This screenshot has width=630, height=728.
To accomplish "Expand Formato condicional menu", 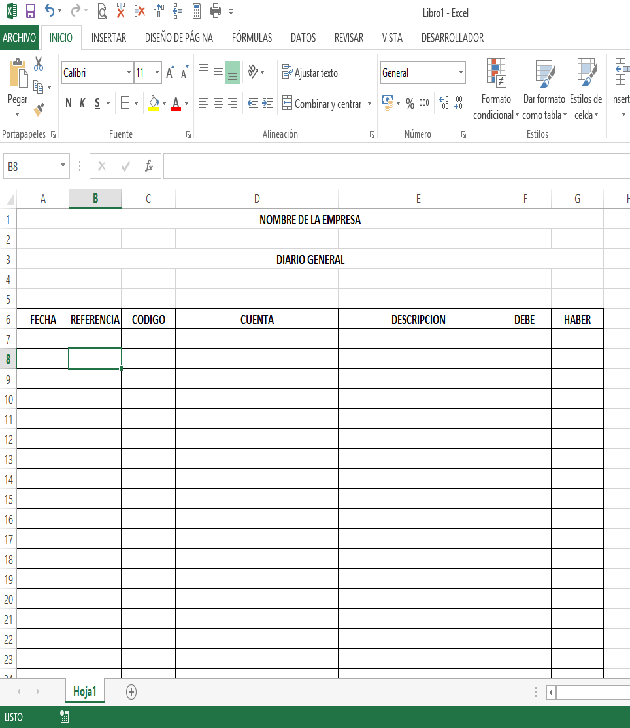I will click(x=496, y=88).
